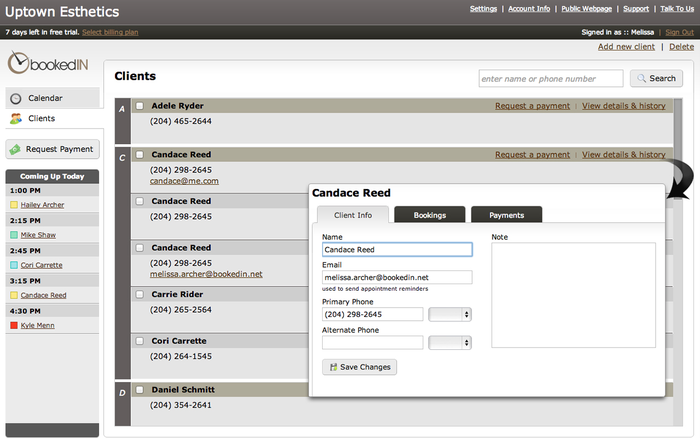Click the green money icon on Request Payment
This screenshot has height=438, width=700.
point(15,149)
